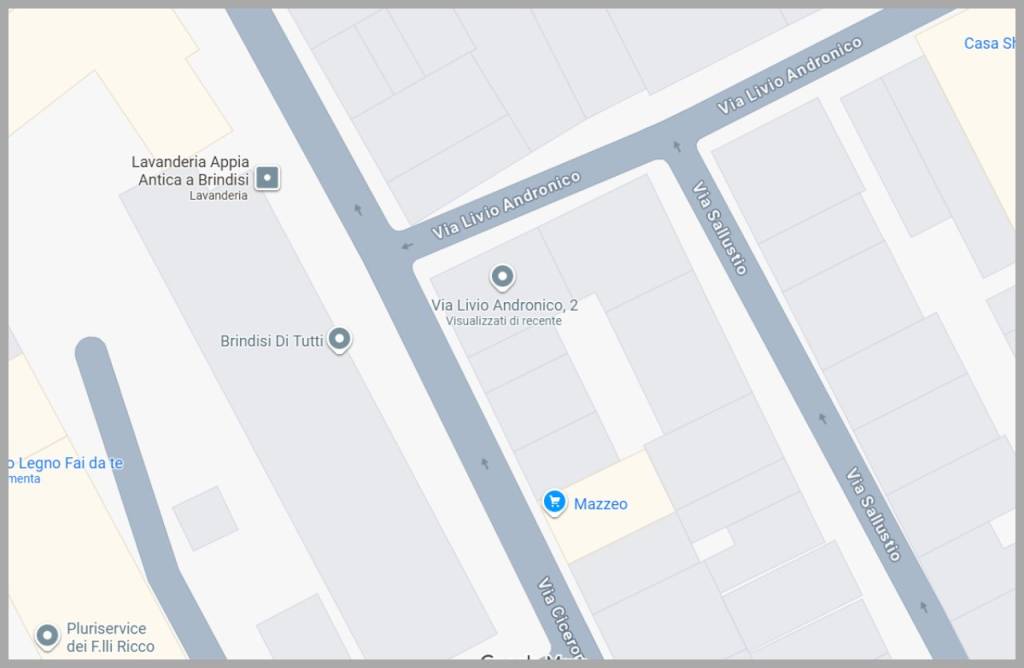Click the Lavanderia Appia Antica marker icon
This screenshot has width=1024, height=668.
[267, 178]
